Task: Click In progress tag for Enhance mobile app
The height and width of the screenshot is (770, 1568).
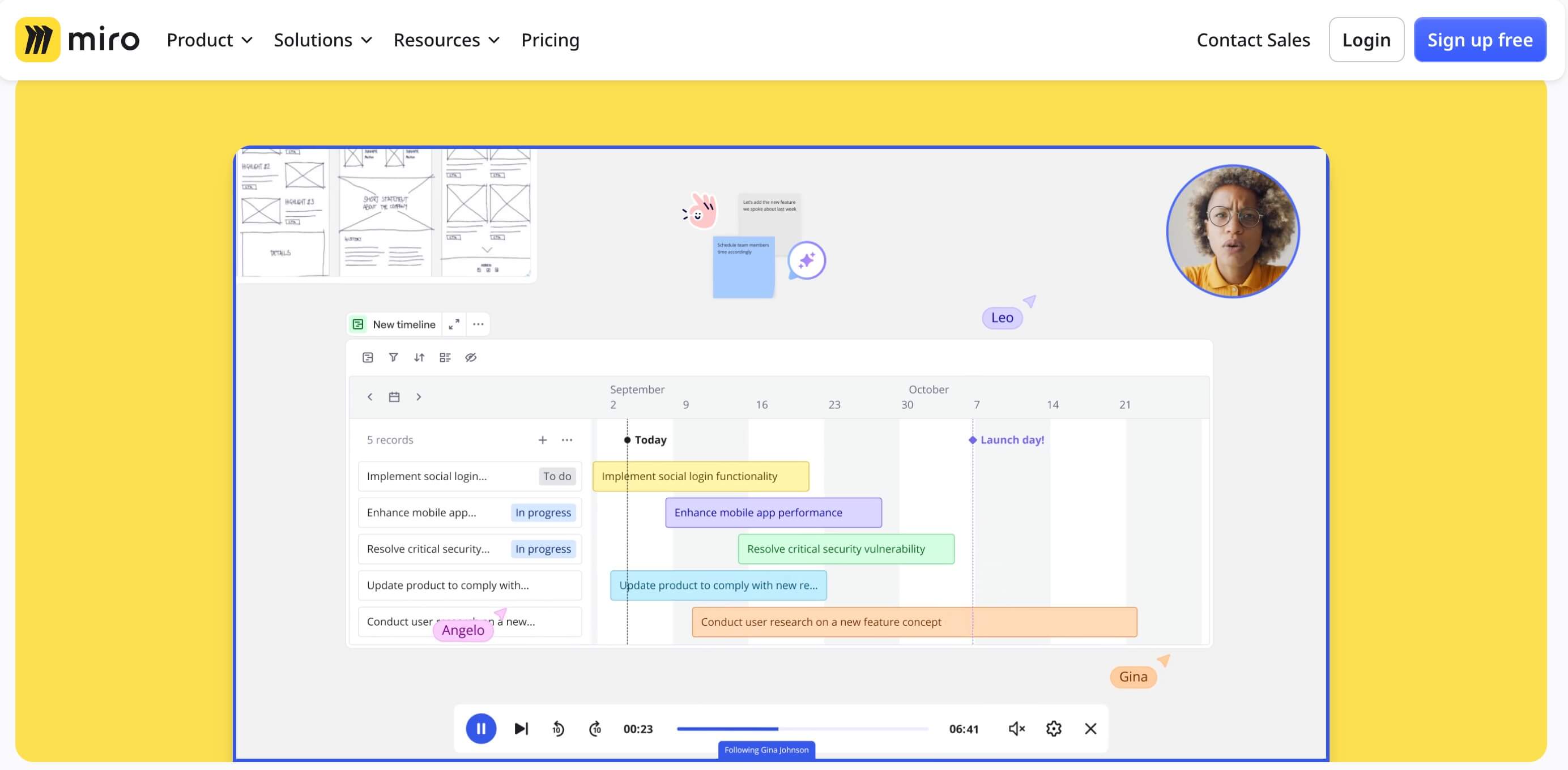Action: coord(543,513)
